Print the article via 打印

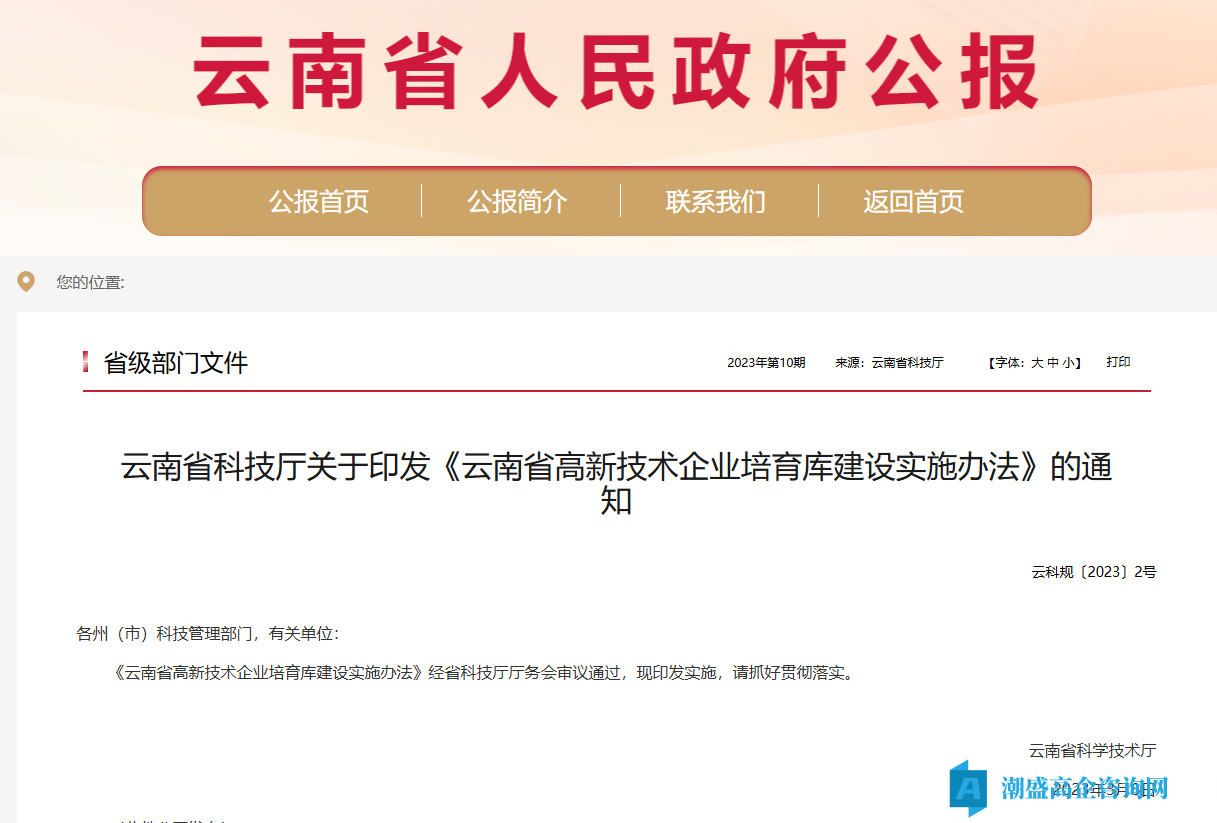[x=1118, y=362]
